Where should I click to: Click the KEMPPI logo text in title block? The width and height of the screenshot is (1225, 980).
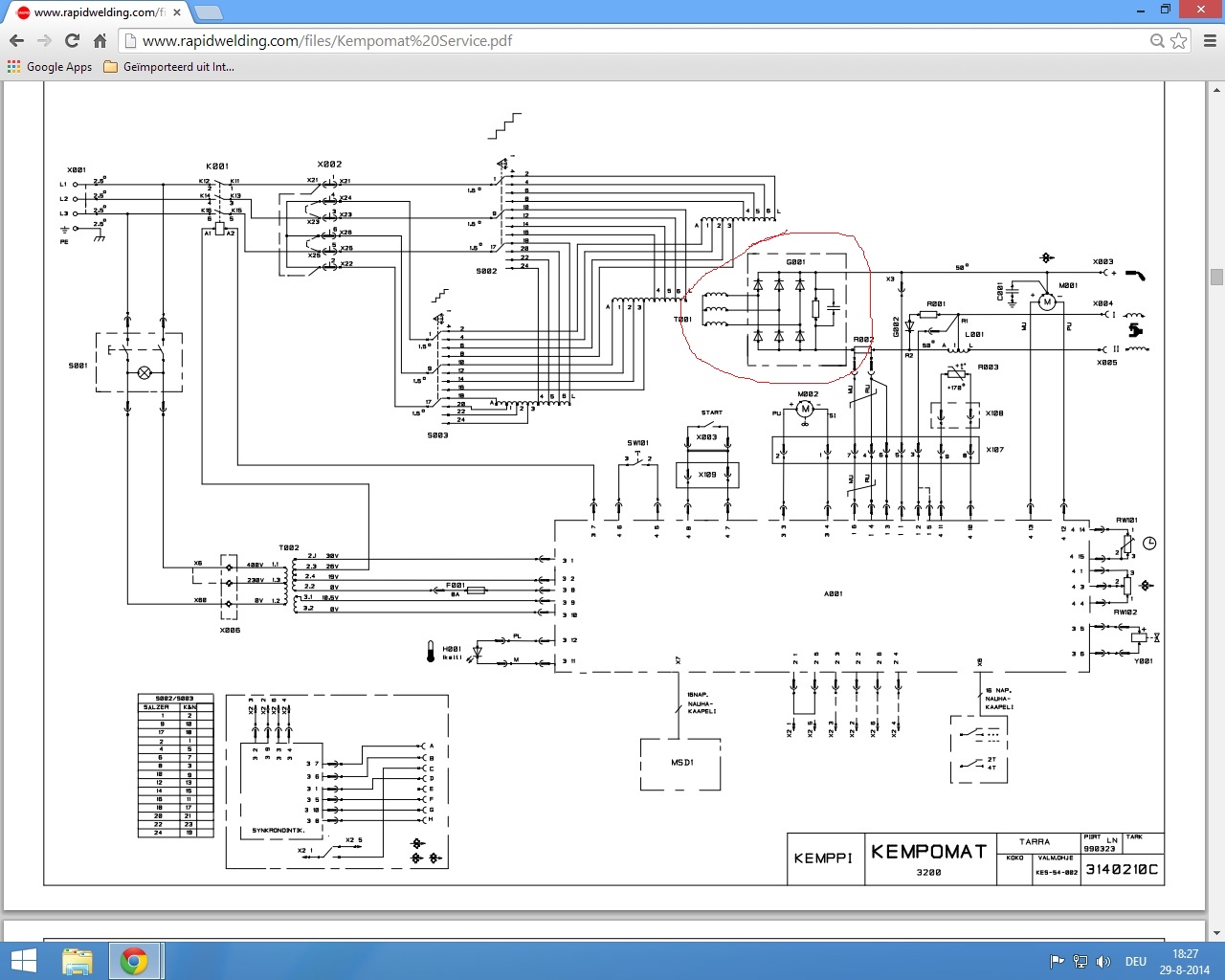click(x=823, y=857)
